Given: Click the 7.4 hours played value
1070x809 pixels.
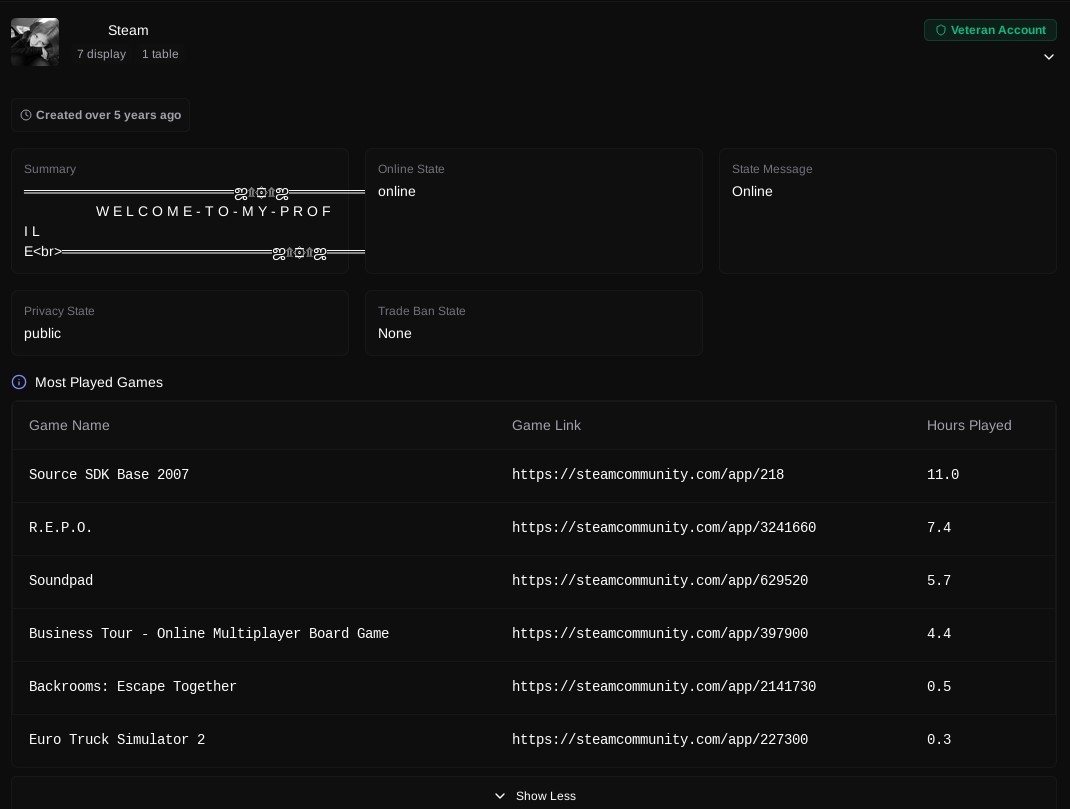Looking at the screenshot, I should click(x=938, y=528).
